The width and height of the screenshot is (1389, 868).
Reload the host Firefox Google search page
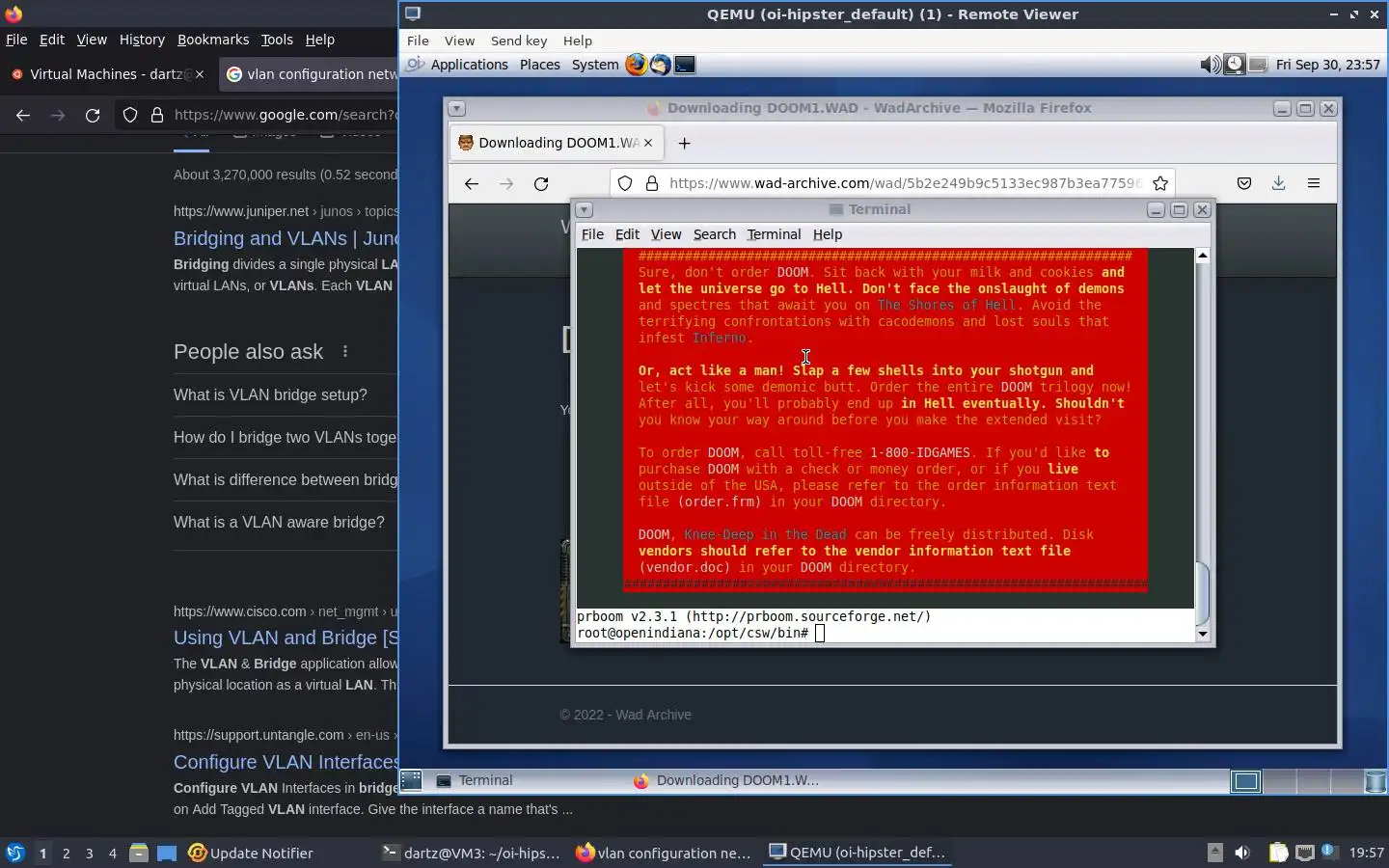click(93, 115)
